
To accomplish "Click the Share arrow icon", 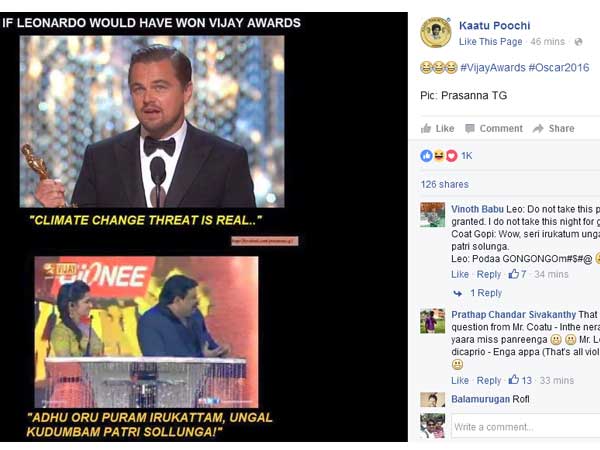I will click(x=538, y=128).
